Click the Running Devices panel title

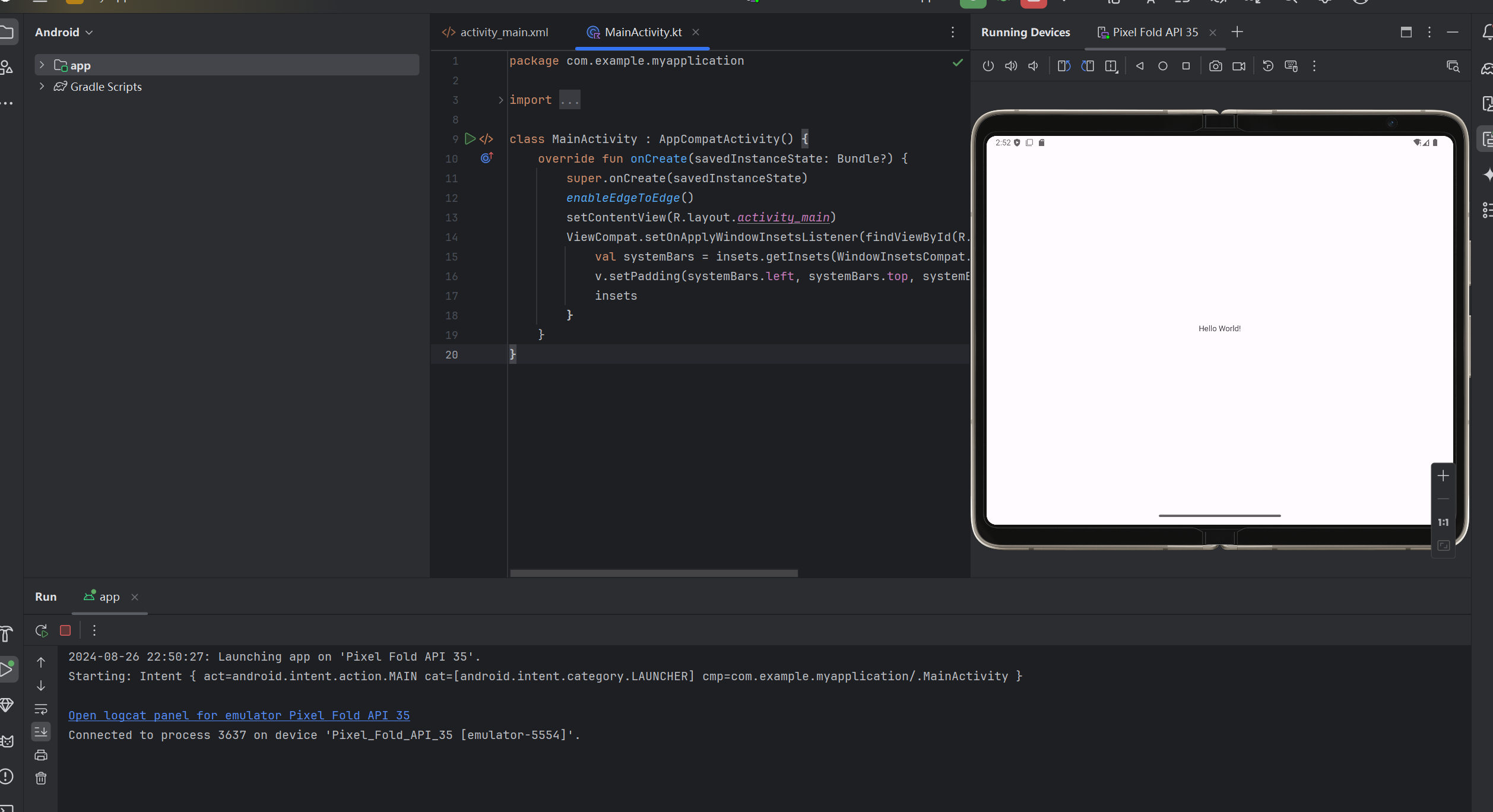click(x=1025, y=32)
